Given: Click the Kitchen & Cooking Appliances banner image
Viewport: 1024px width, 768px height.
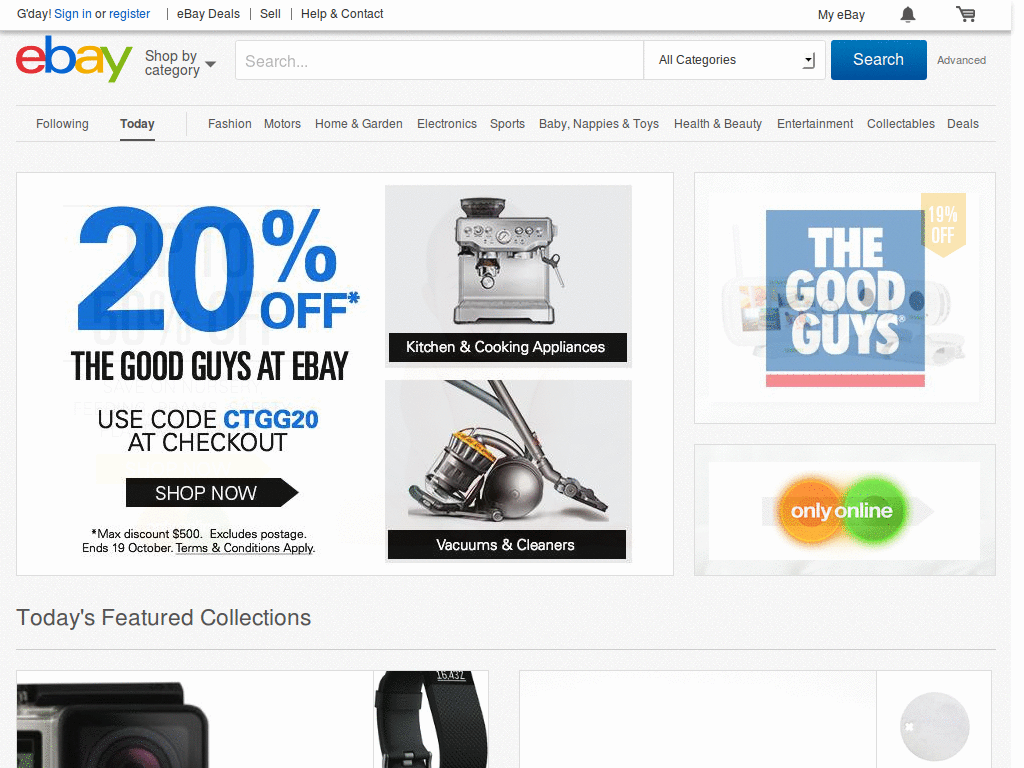Looking at the screenshot, I should [x=507, y=275].
